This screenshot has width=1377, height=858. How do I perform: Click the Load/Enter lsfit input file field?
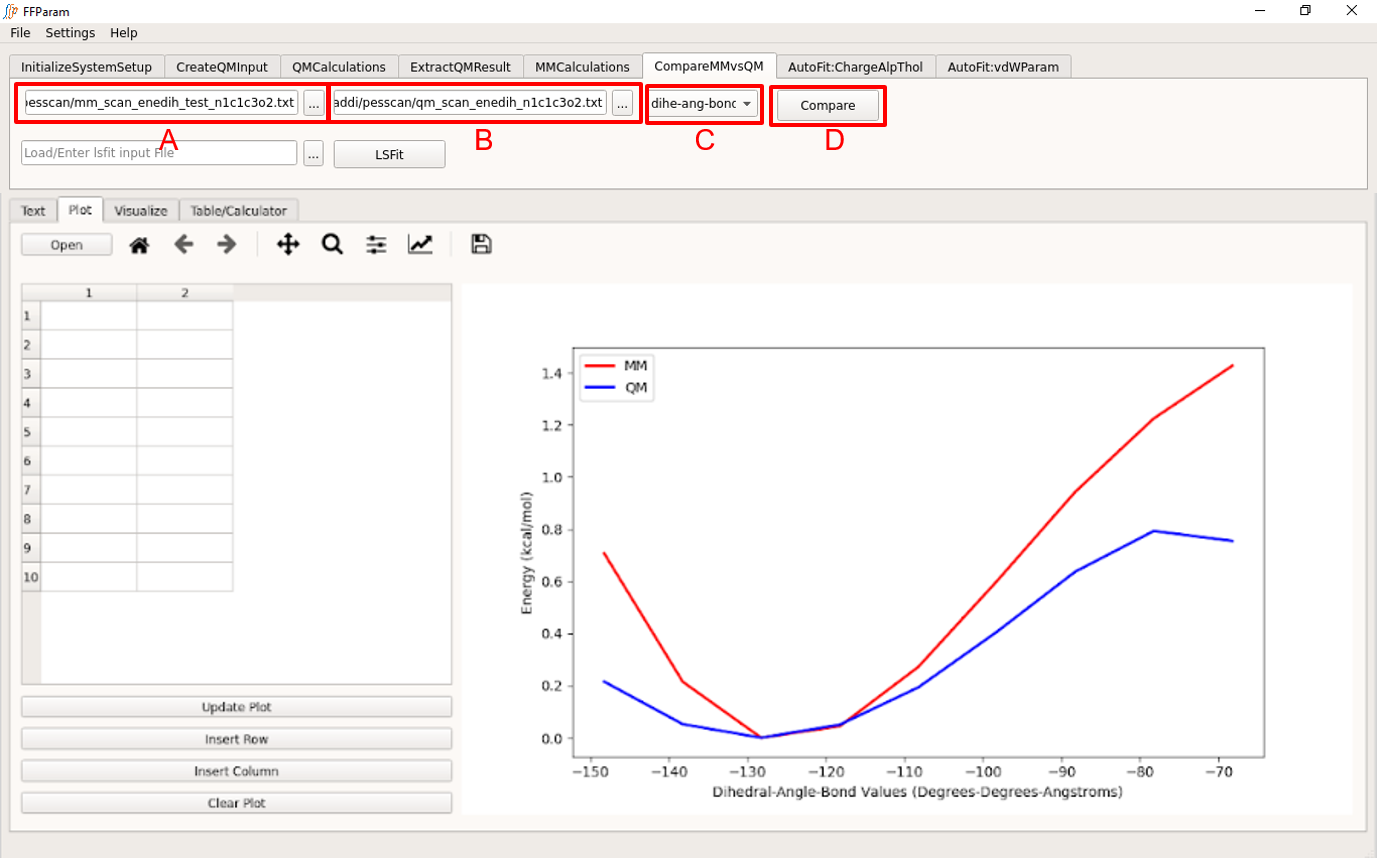pyautogui.click(x=159, y=153)
